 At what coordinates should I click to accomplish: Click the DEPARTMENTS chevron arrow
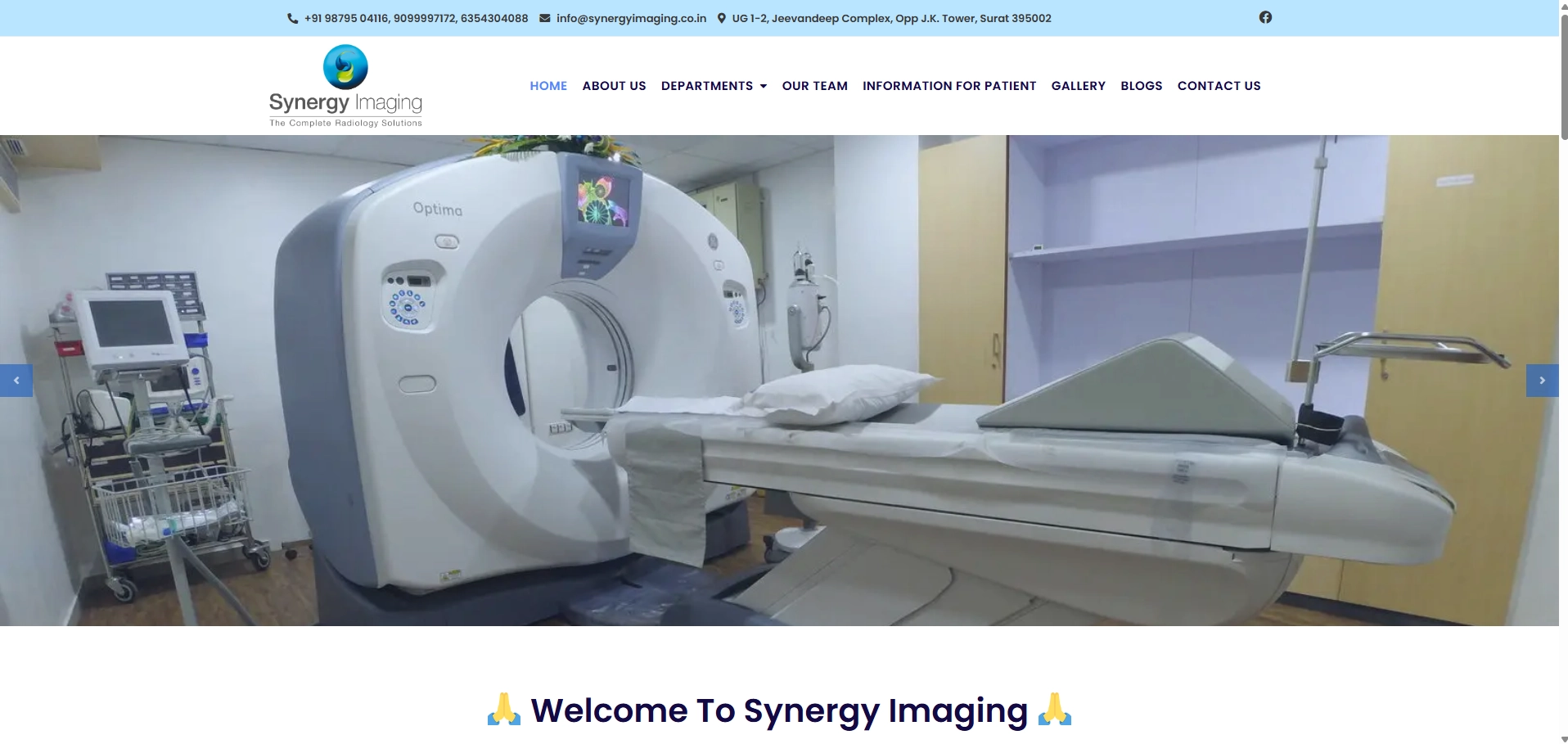click(764, 86)
